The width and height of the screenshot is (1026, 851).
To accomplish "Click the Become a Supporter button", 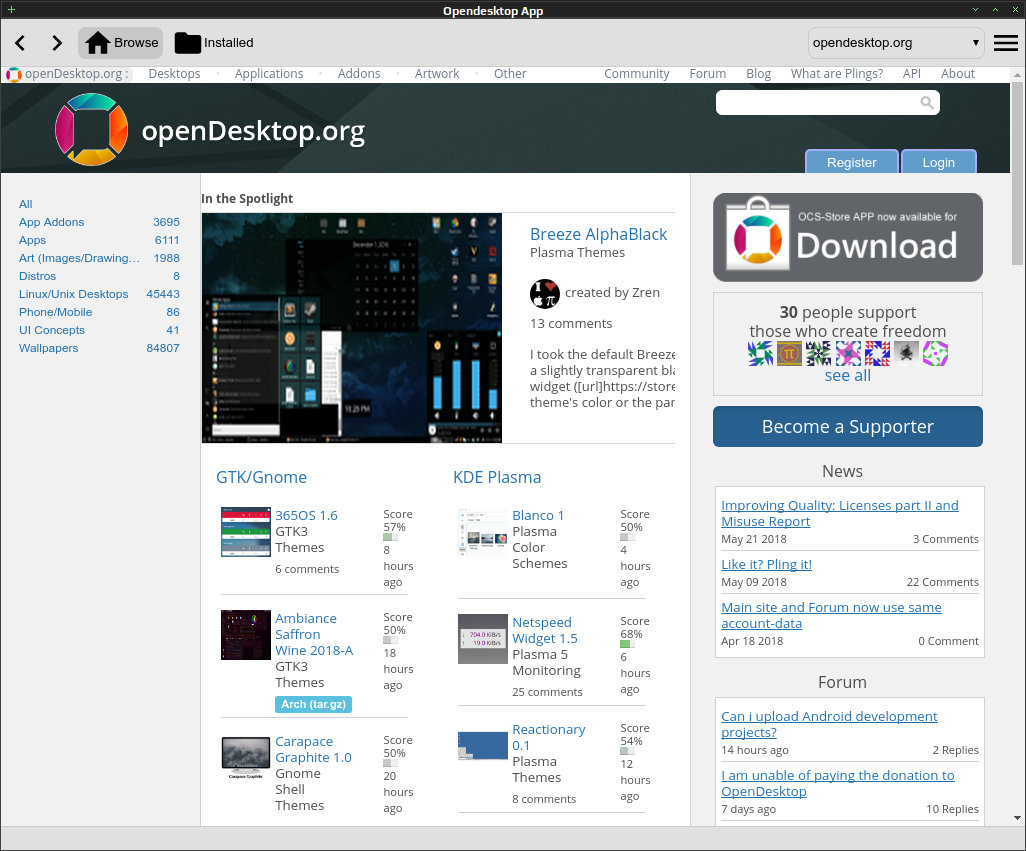I will point(848,426).
